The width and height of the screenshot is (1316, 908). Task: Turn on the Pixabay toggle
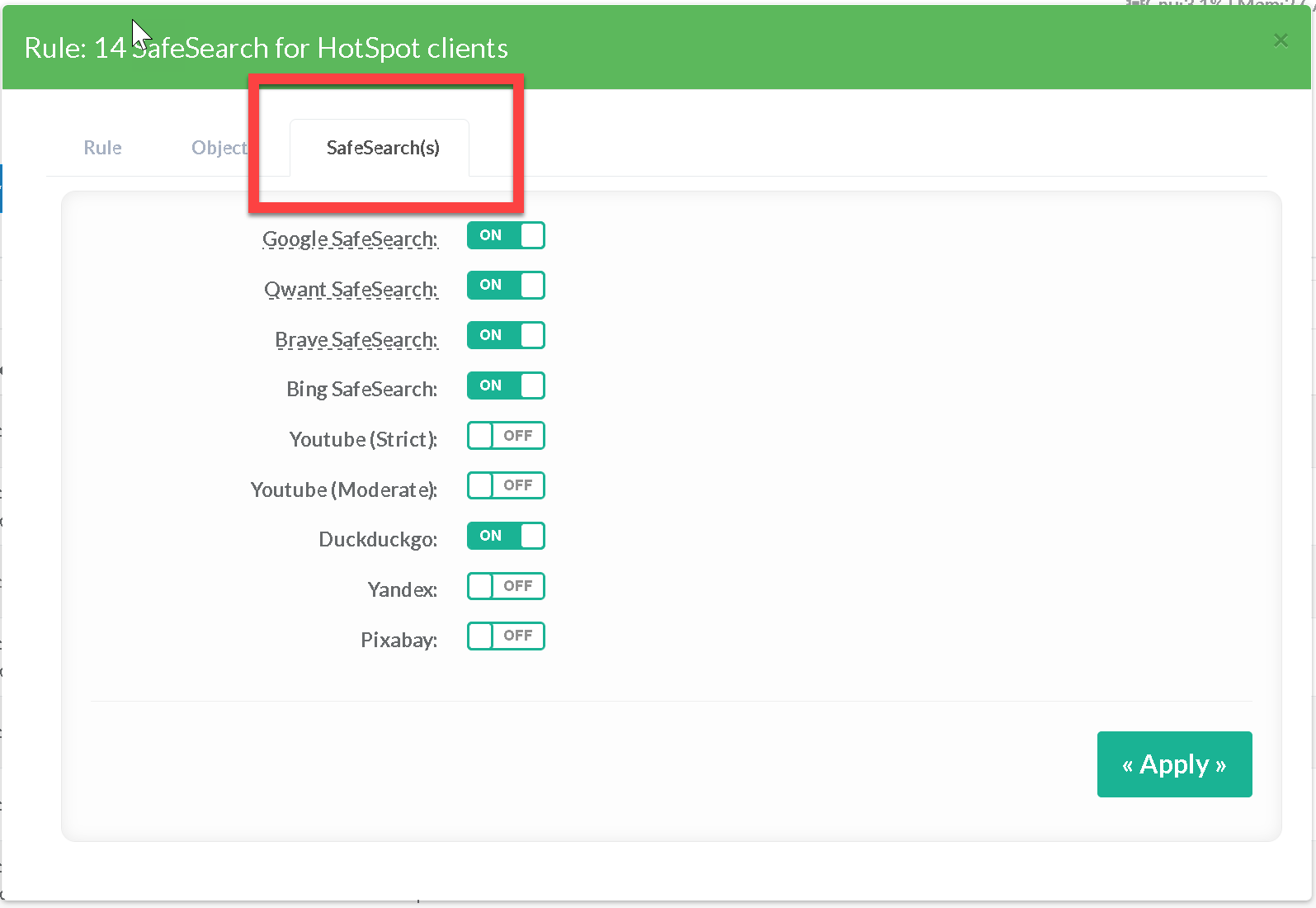pos(506,636)
